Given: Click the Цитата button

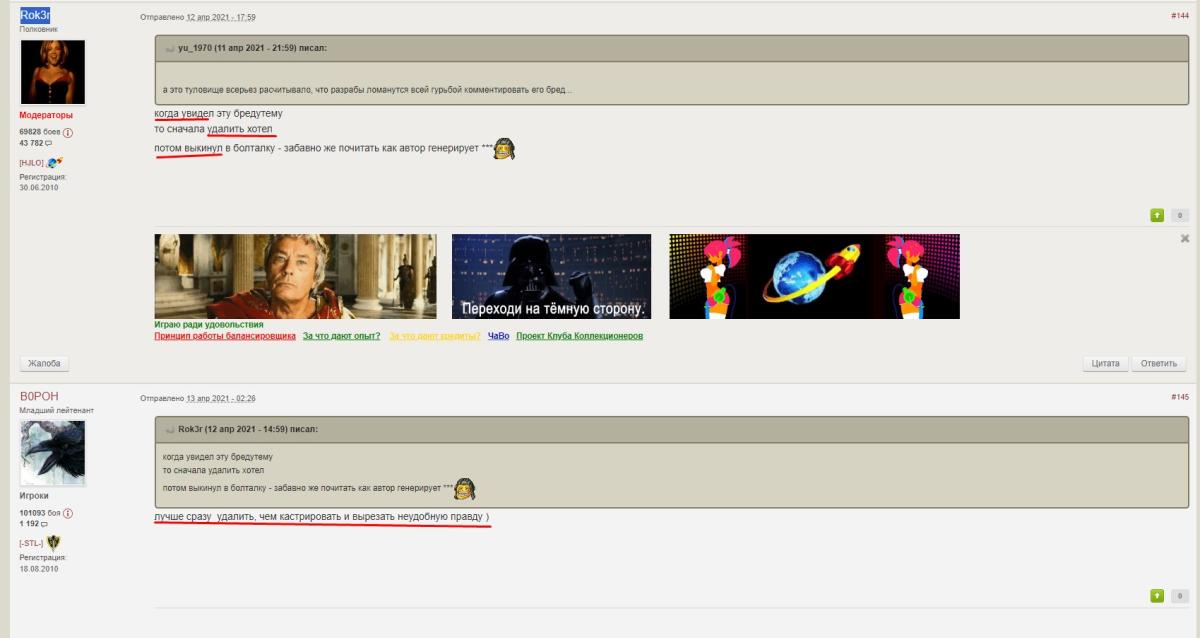Looking at the screenshot, I should click(x=1107, y=364).
